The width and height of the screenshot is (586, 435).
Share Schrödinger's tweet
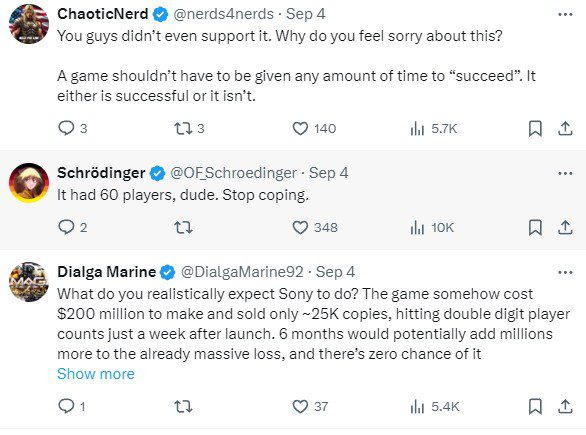(x=565, y=227)
